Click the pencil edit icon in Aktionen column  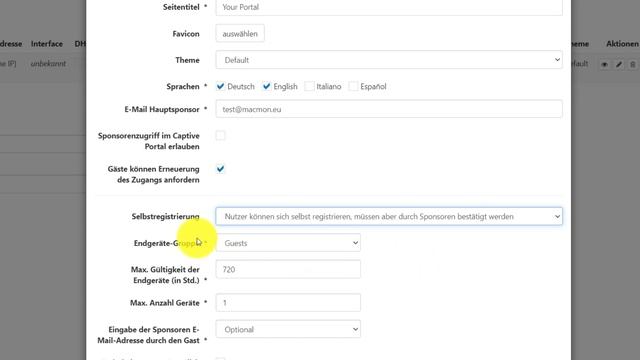pos(619,64)
